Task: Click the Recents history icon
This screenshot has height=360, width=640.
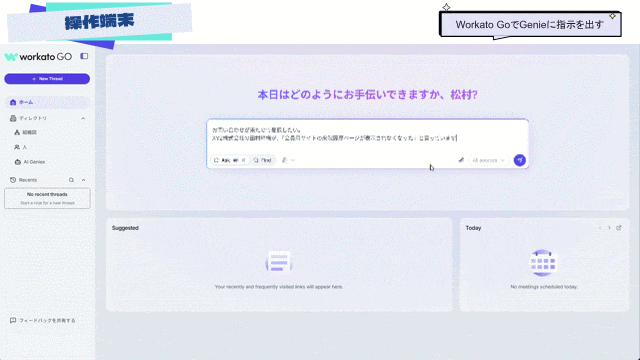Action: point(13,180)
